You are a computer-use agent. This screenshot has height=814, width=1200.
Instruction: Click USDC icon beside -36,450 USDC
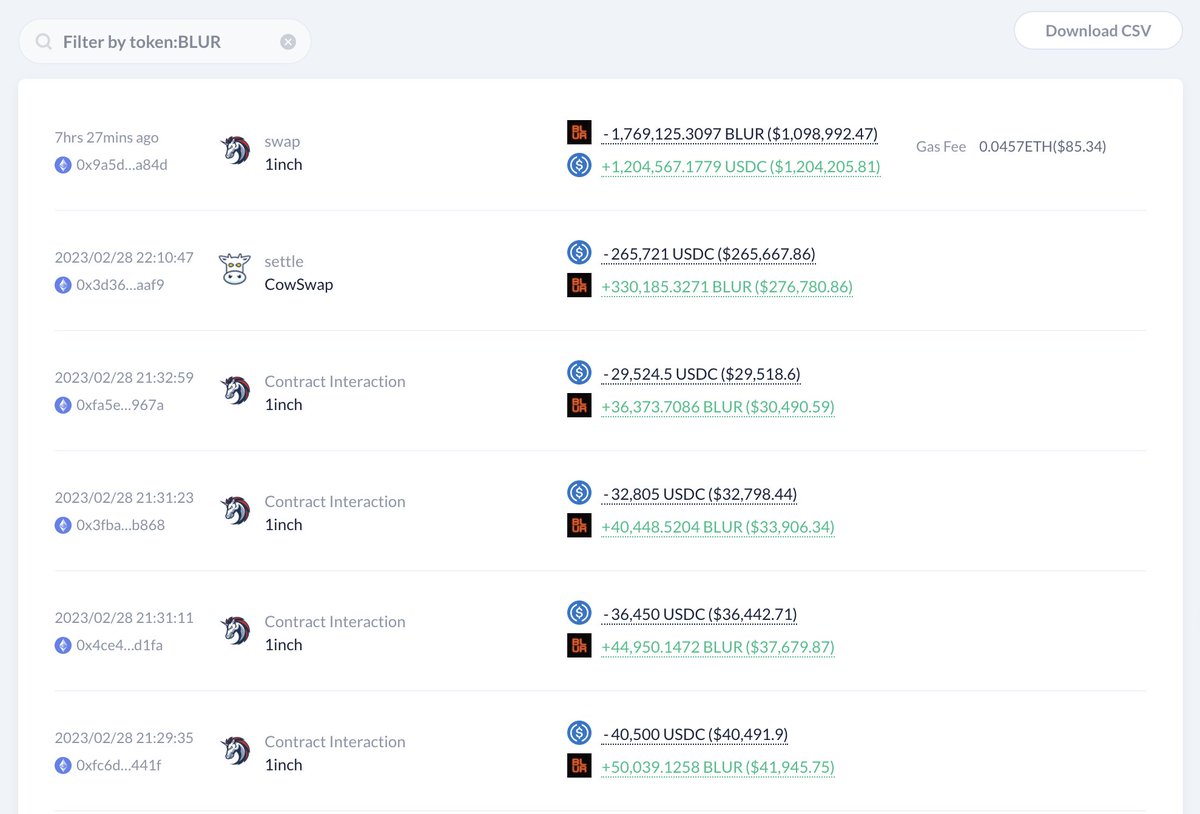click(x=579, y=613)
